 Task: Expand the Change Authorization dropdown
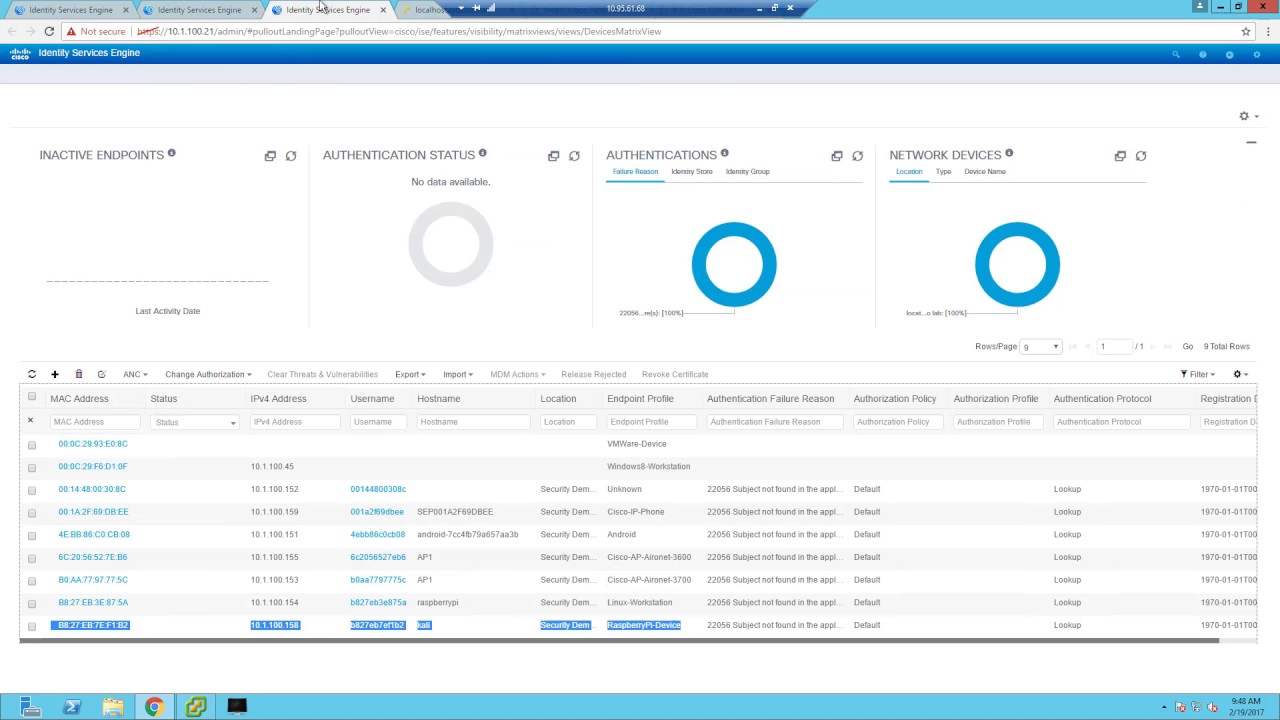(x=208, y=374)
